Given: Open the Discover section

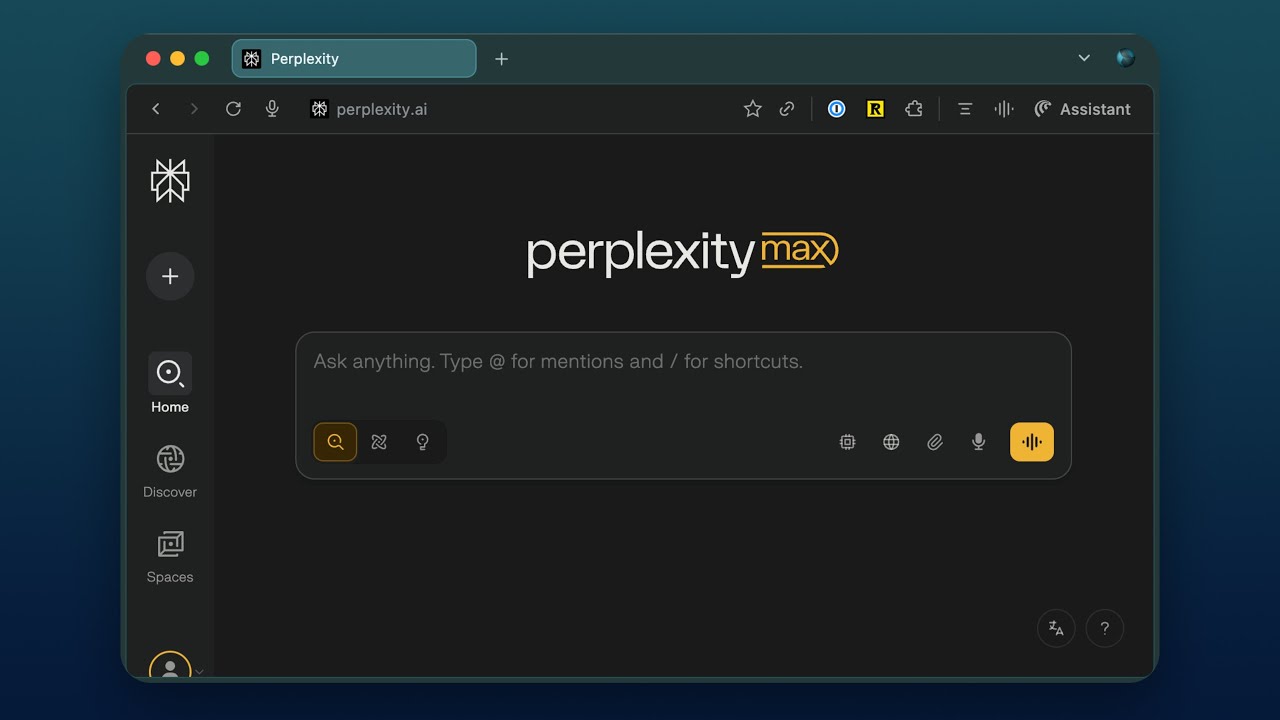Looking at the screenshot, I should 170,470.
